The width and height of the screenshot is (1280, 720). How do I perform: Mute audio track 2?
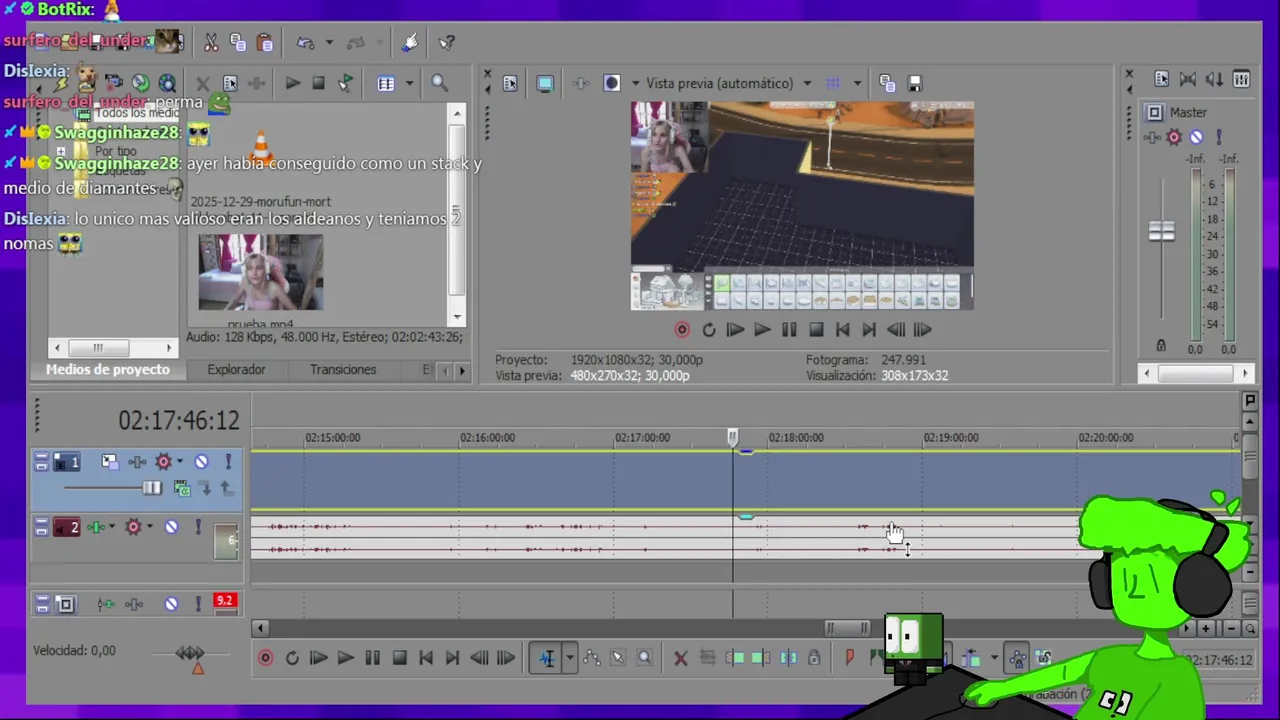pos(171,527)
